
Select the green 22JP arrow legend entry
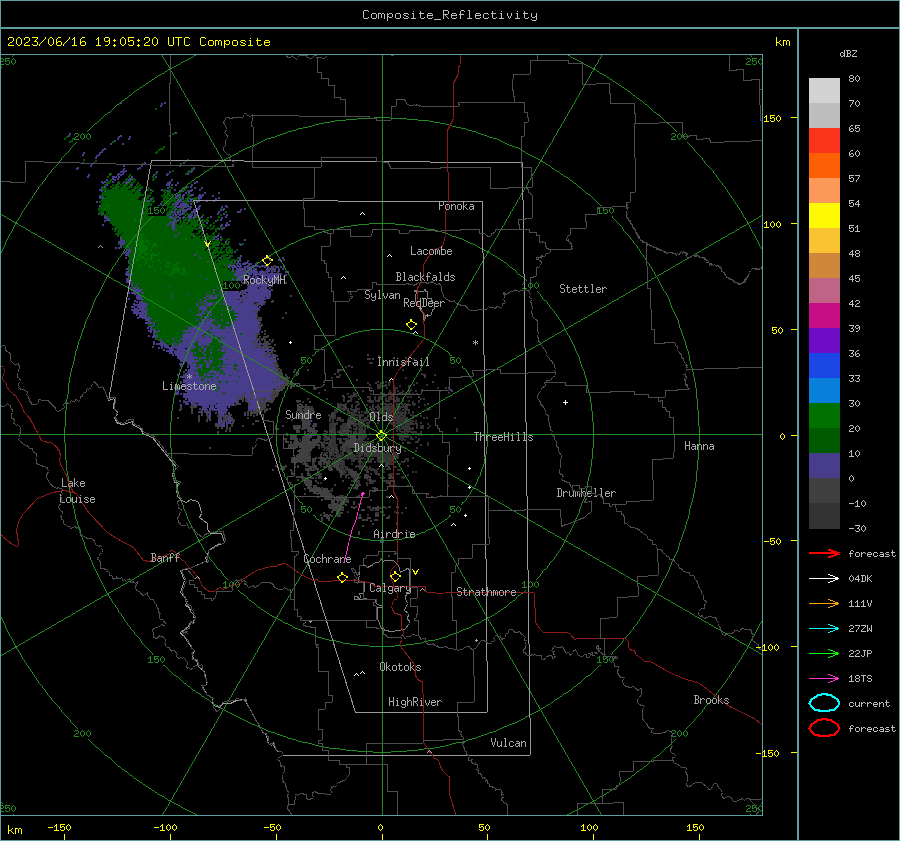click(824, 653)
